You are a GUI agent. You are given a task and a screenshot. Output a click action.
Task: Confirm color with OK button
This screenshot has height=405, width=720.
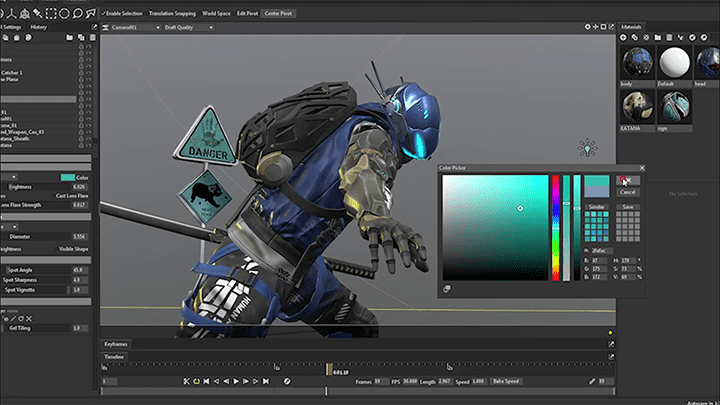[x=628, y=180]
